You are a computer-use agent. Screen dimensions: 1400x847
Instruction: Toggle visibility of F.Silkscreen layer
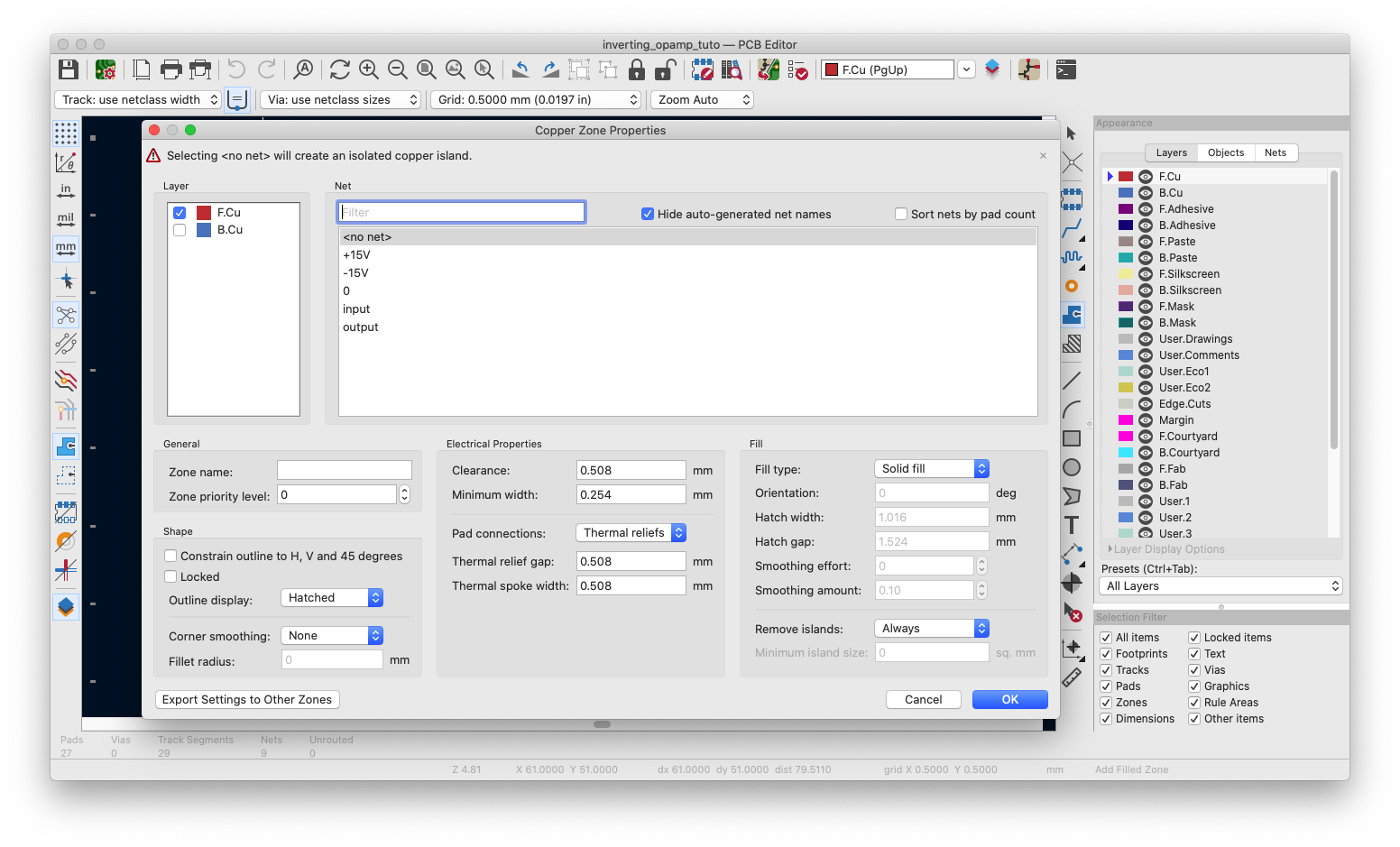click(1146, 274)
